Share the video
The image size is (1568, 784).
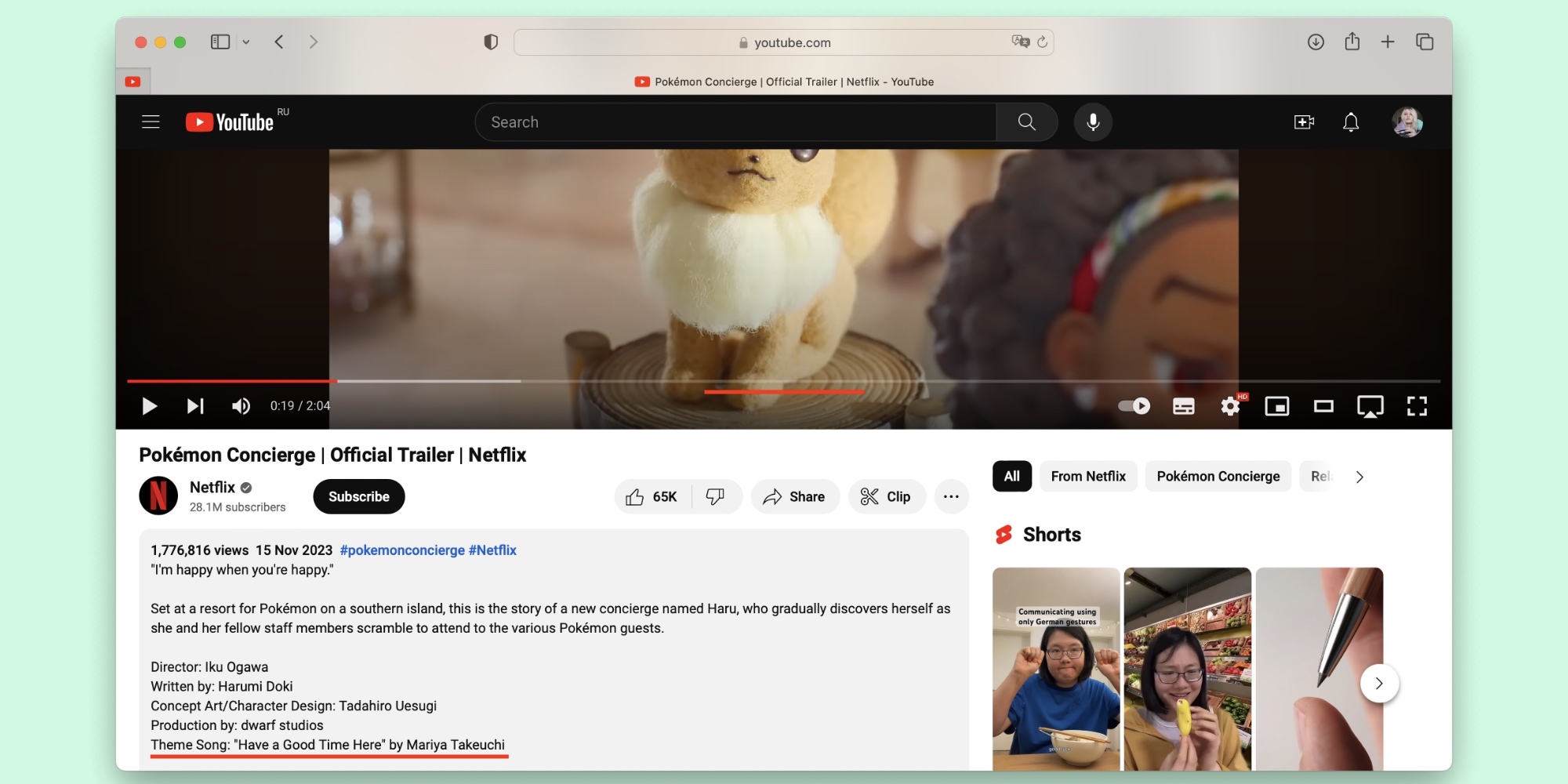[795, 497]
